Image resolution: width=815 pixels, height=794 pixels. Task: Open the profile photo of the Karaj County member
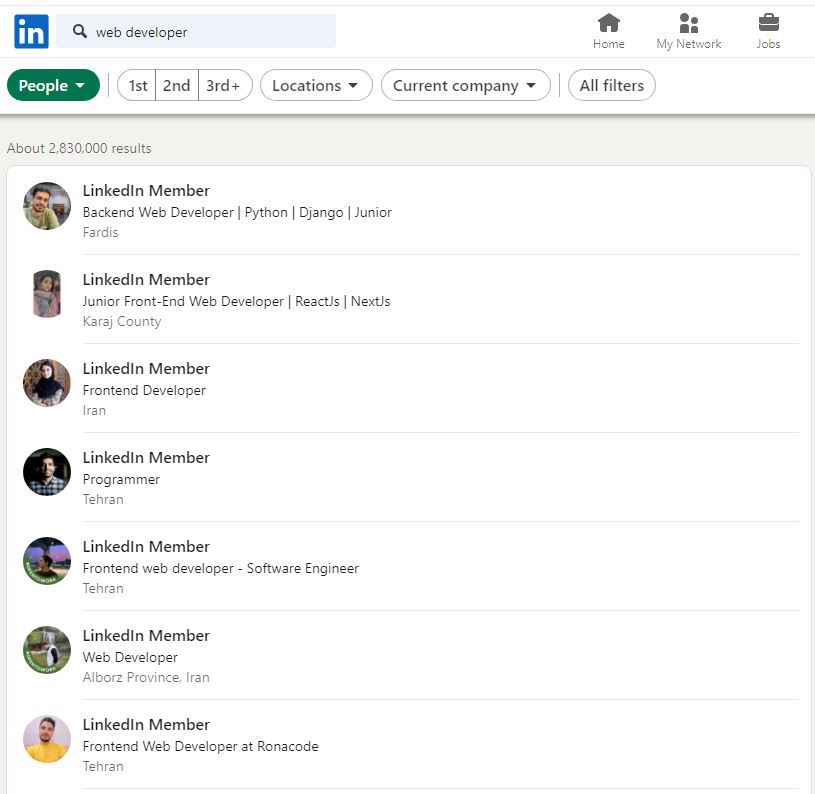coord(47,294)
